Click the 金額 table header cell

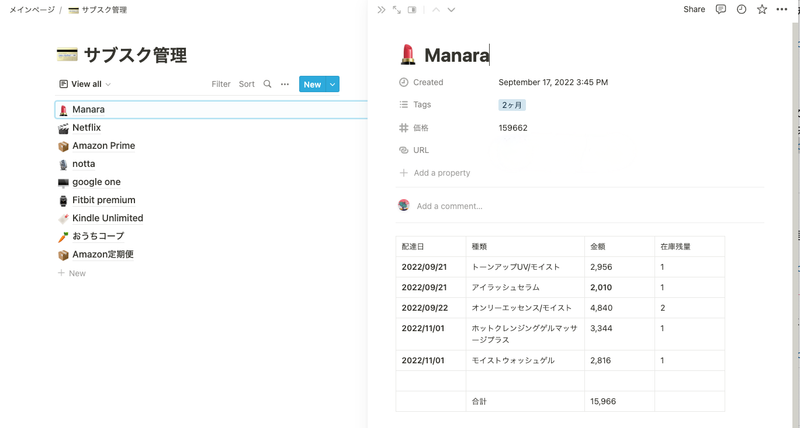[x=619, y=246]
